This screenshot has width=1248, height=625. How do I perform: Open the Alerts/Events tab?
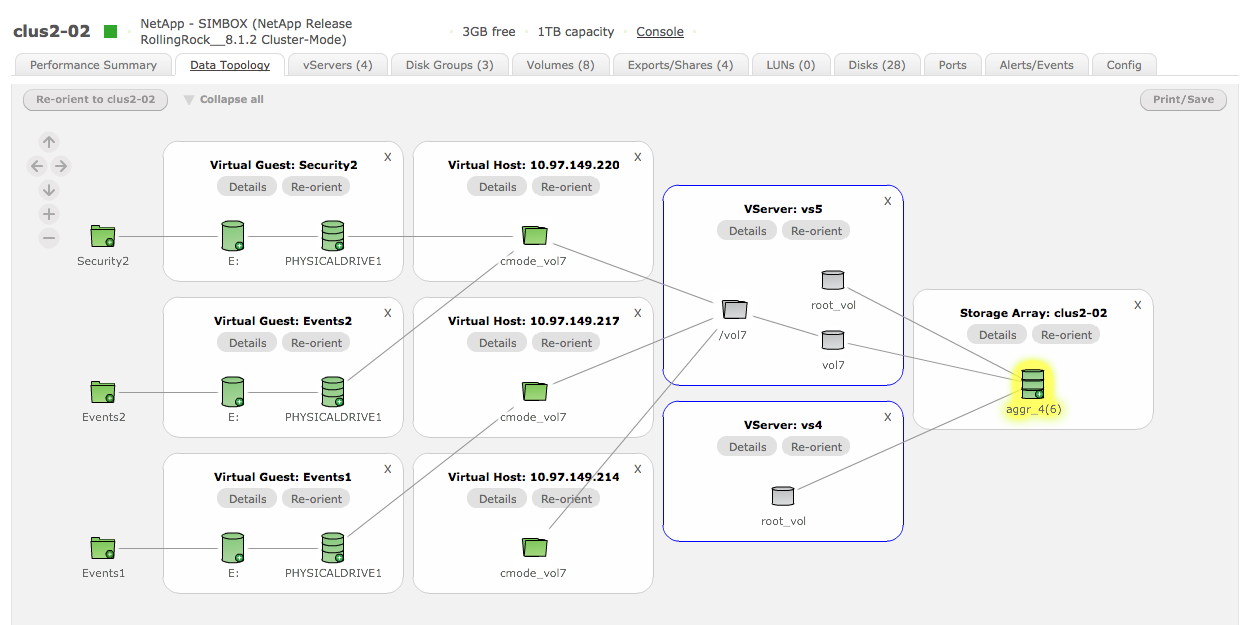click(1036, 65)
